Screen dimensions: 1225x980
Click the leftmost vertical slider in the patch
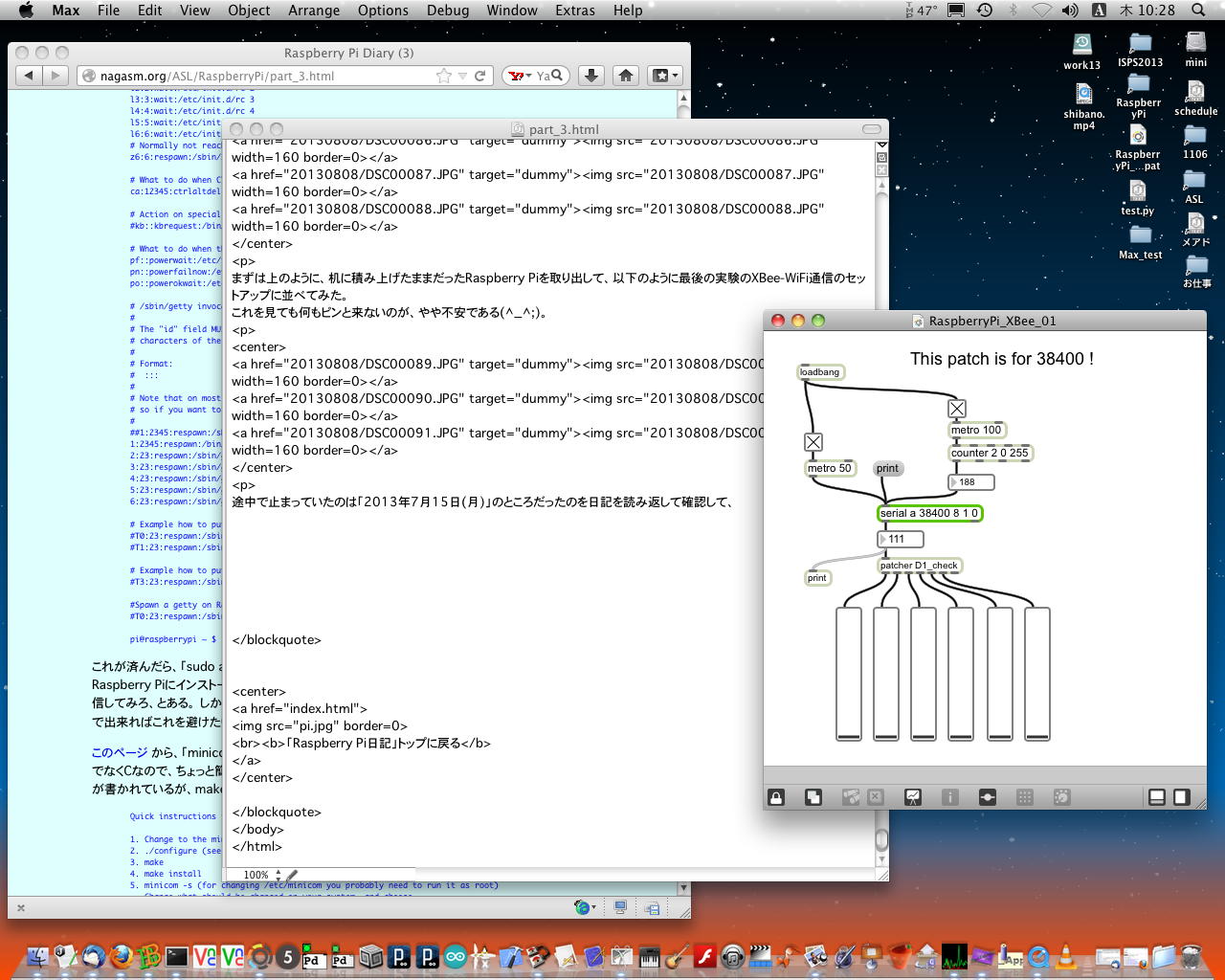(848, 673)
